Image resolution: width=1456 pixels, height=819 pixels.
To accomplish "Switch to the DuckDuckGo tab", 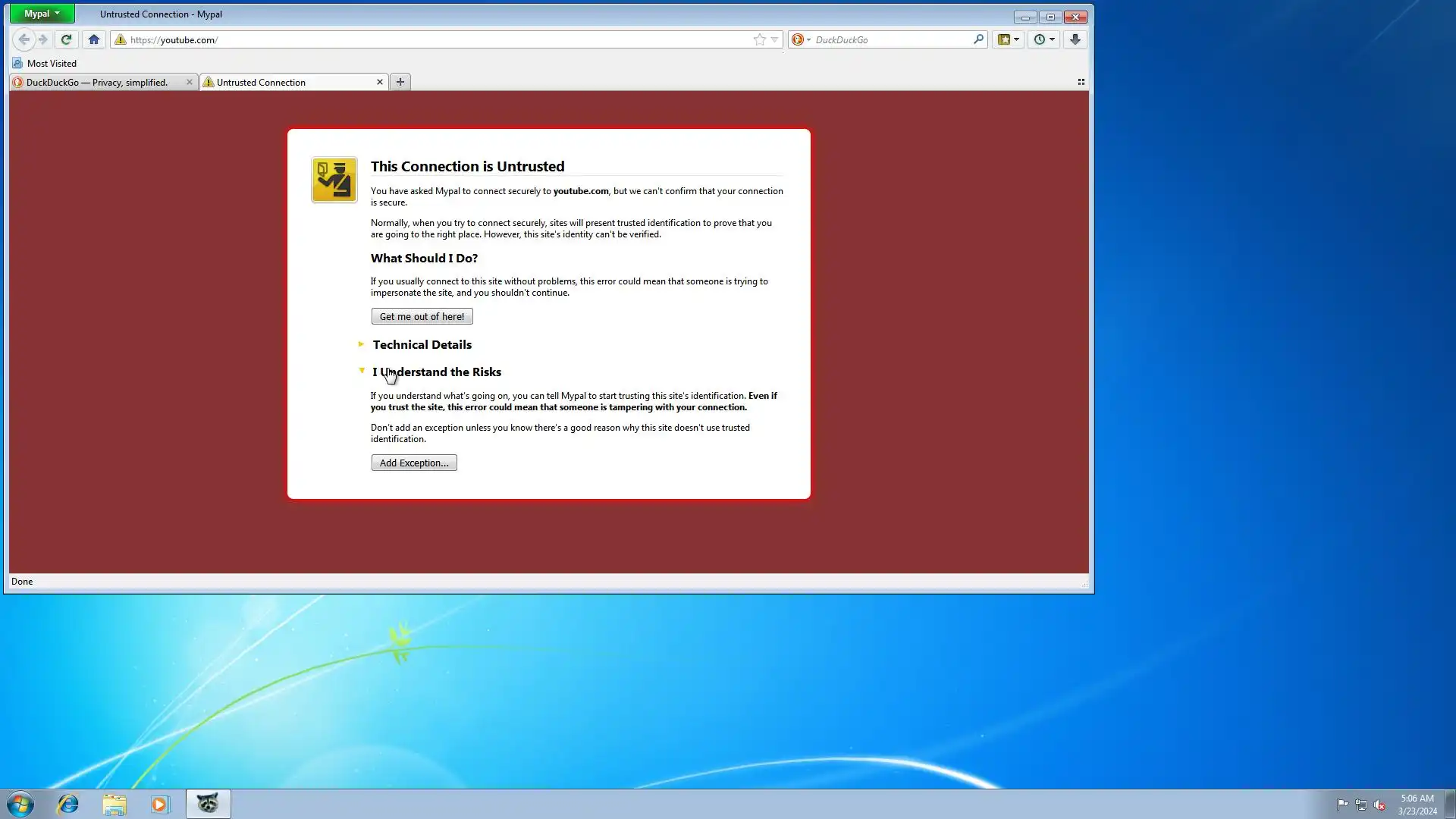I will coord(97,82).
